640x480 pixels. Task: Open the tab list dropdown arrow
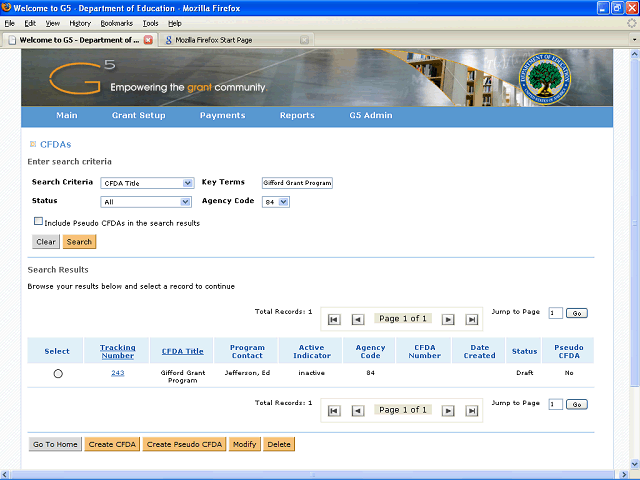click(634, 40)
